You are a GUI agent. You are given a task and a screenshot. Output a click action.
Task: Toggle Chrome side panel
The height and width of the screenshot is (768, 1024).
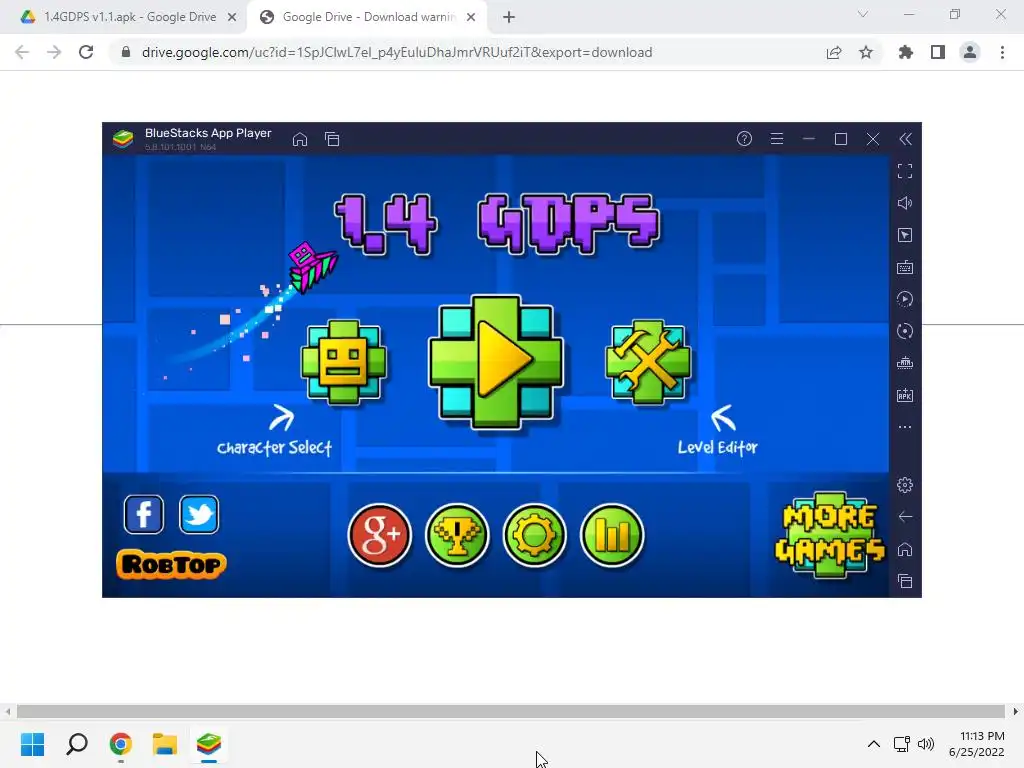(x=938, y=52)
